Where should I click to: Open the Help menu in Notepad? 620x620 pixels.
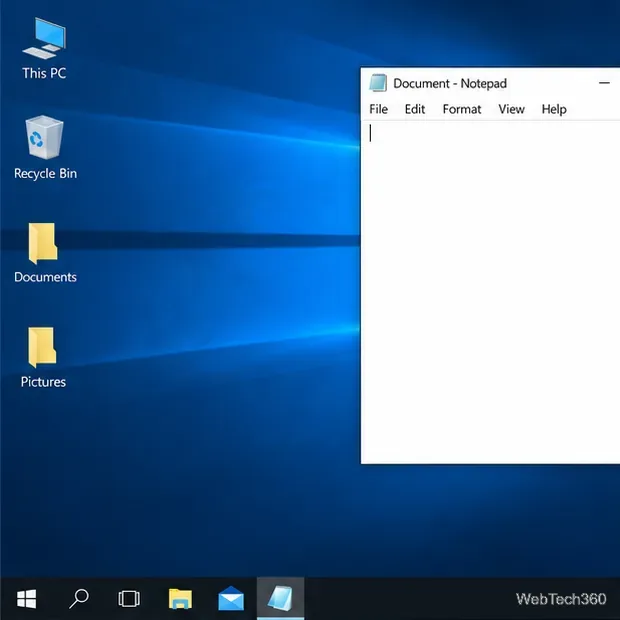click(x=554, y=109)
